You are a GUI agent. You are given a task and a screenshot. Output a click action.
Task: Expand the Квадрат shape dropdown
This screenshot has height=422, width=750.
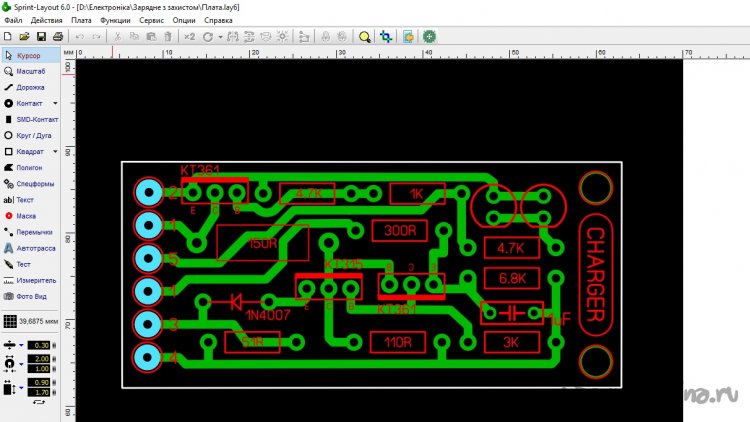point(55,151)
